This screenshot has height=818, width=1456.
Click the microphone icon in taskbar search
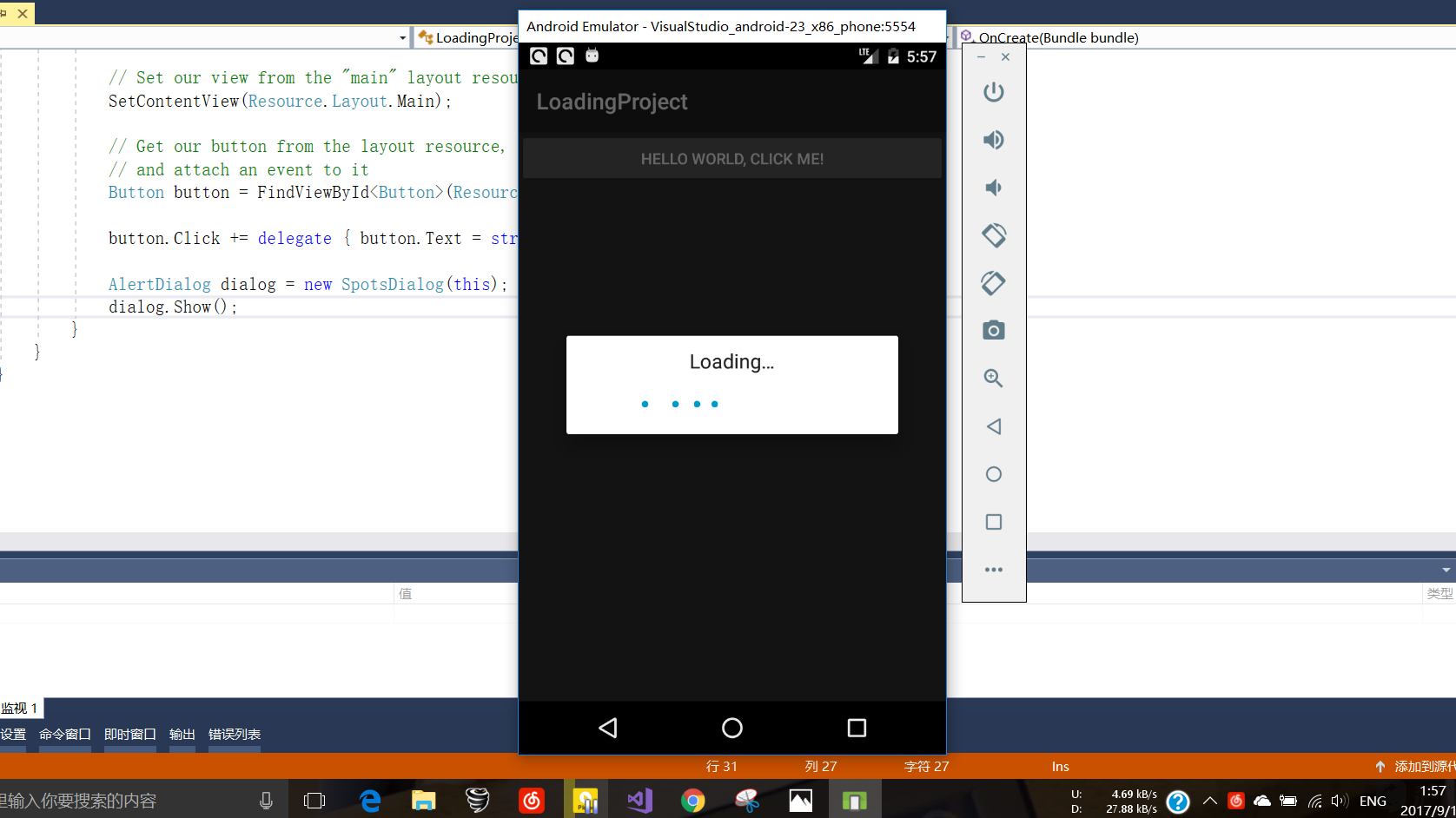266,801
